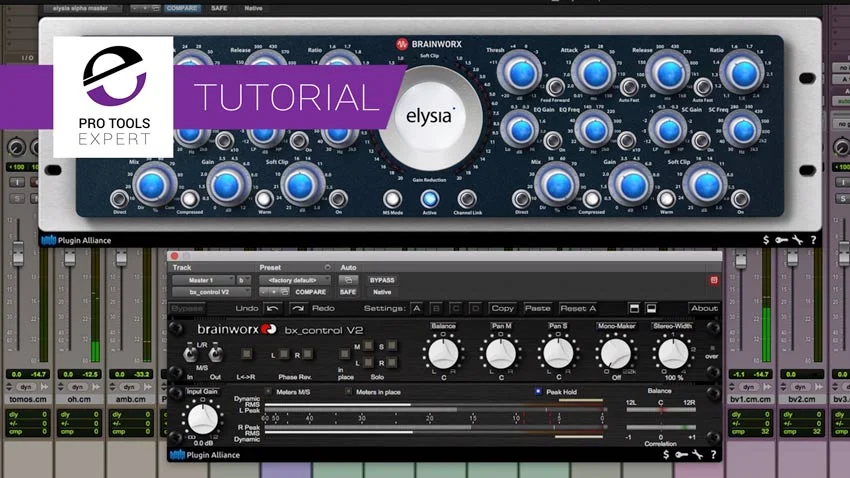Open the bx_control V2 plugin selector dropdown
The image size is (850, 478).
click(211, 292)
